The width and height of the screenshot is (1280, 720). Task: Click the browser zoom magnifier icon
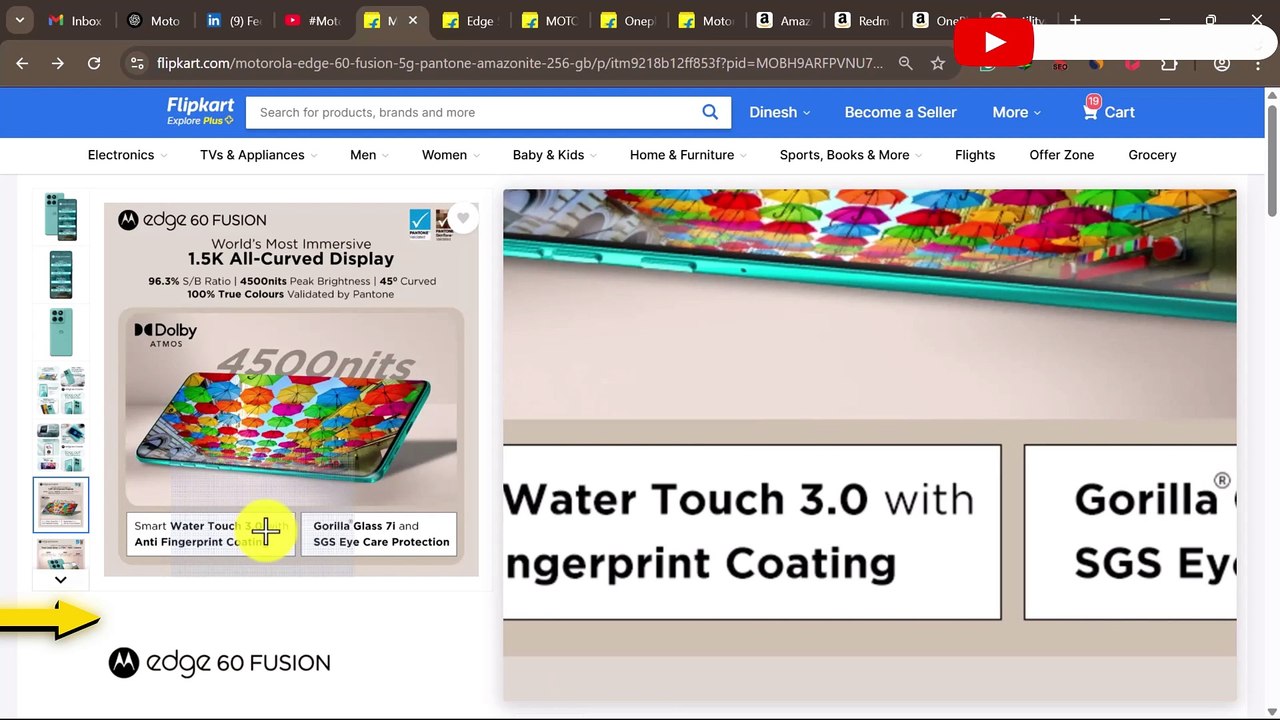pos(905,63)
